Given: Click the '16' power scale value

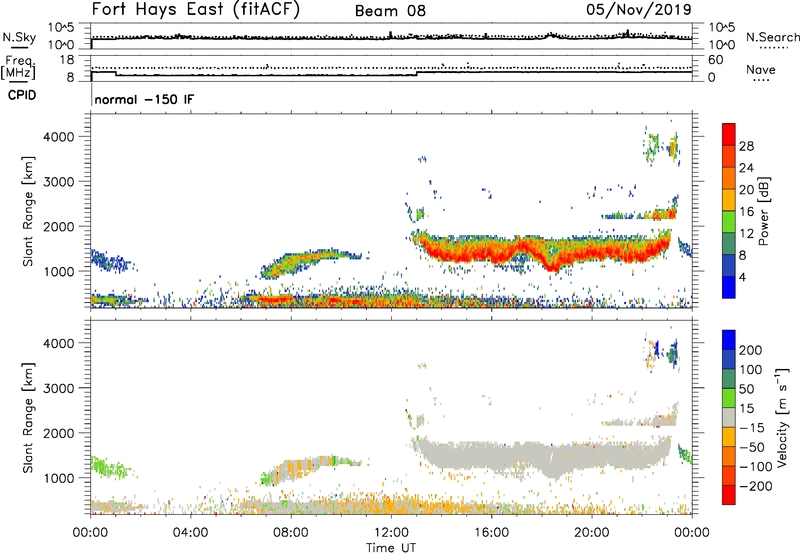Looking at the screenshot, I should [x=746, y=212].
